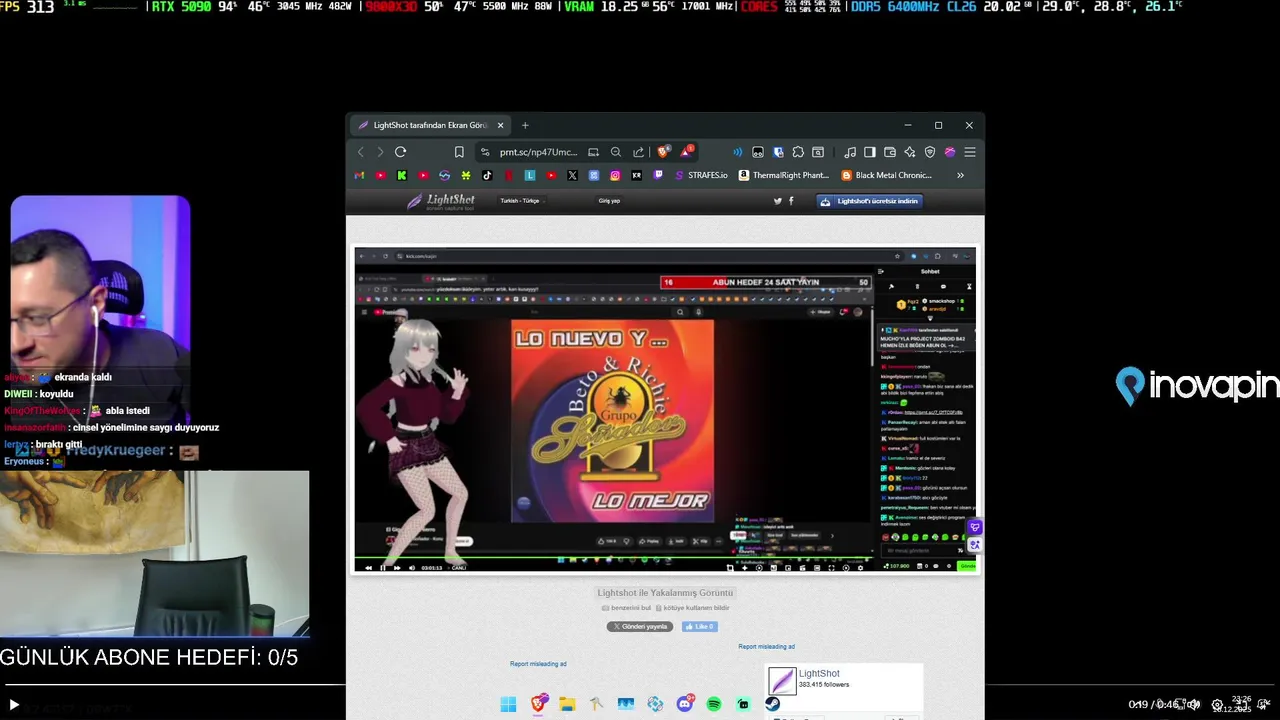
Task: Open the zoom magnifier in the address bar
Action: pos(616,152)
